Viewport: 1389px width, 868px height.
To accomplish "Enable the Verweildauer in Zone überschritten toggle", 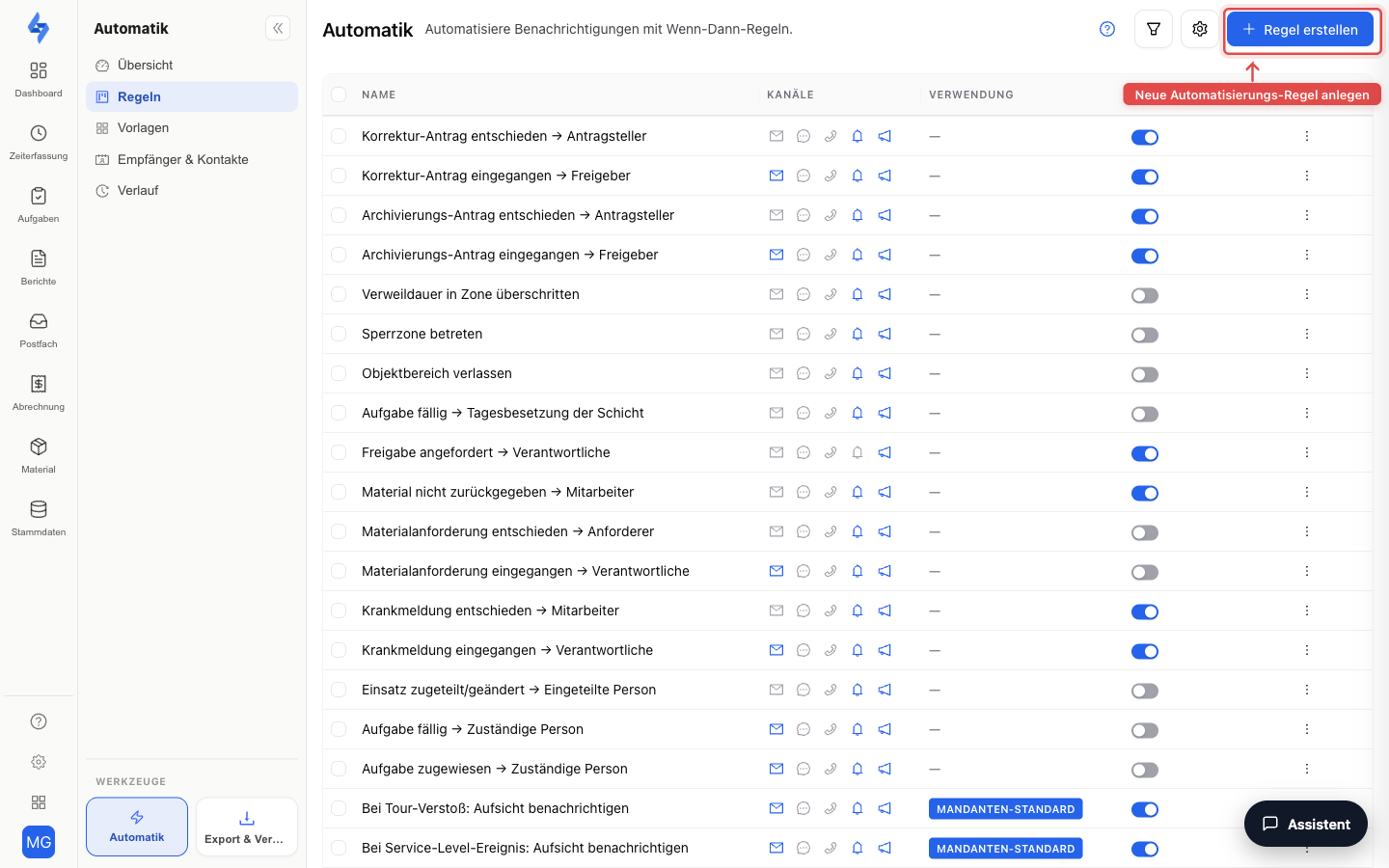I will point(1145,295).
